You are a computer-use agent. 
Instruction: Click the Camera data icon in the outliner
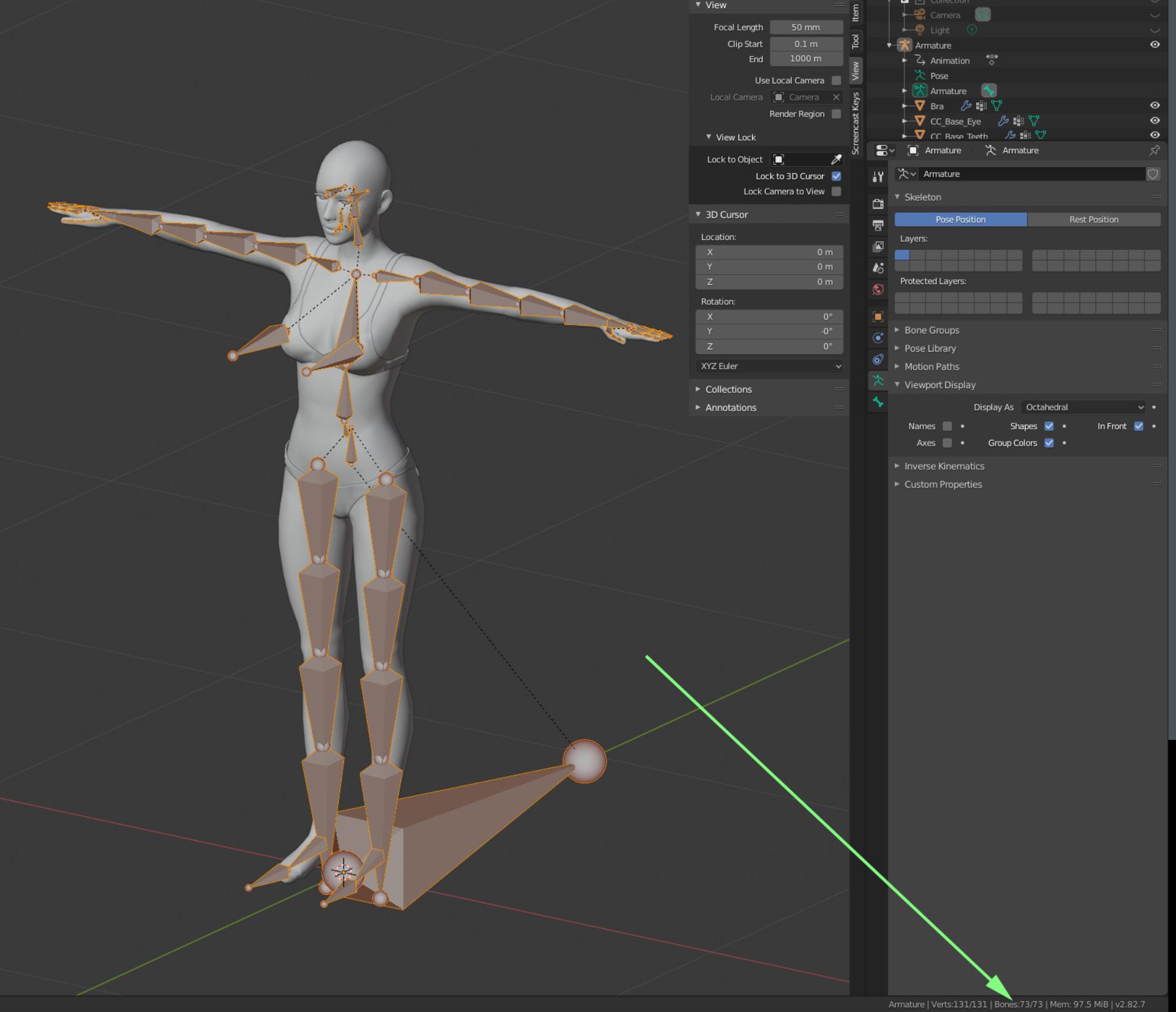(983, 15)
